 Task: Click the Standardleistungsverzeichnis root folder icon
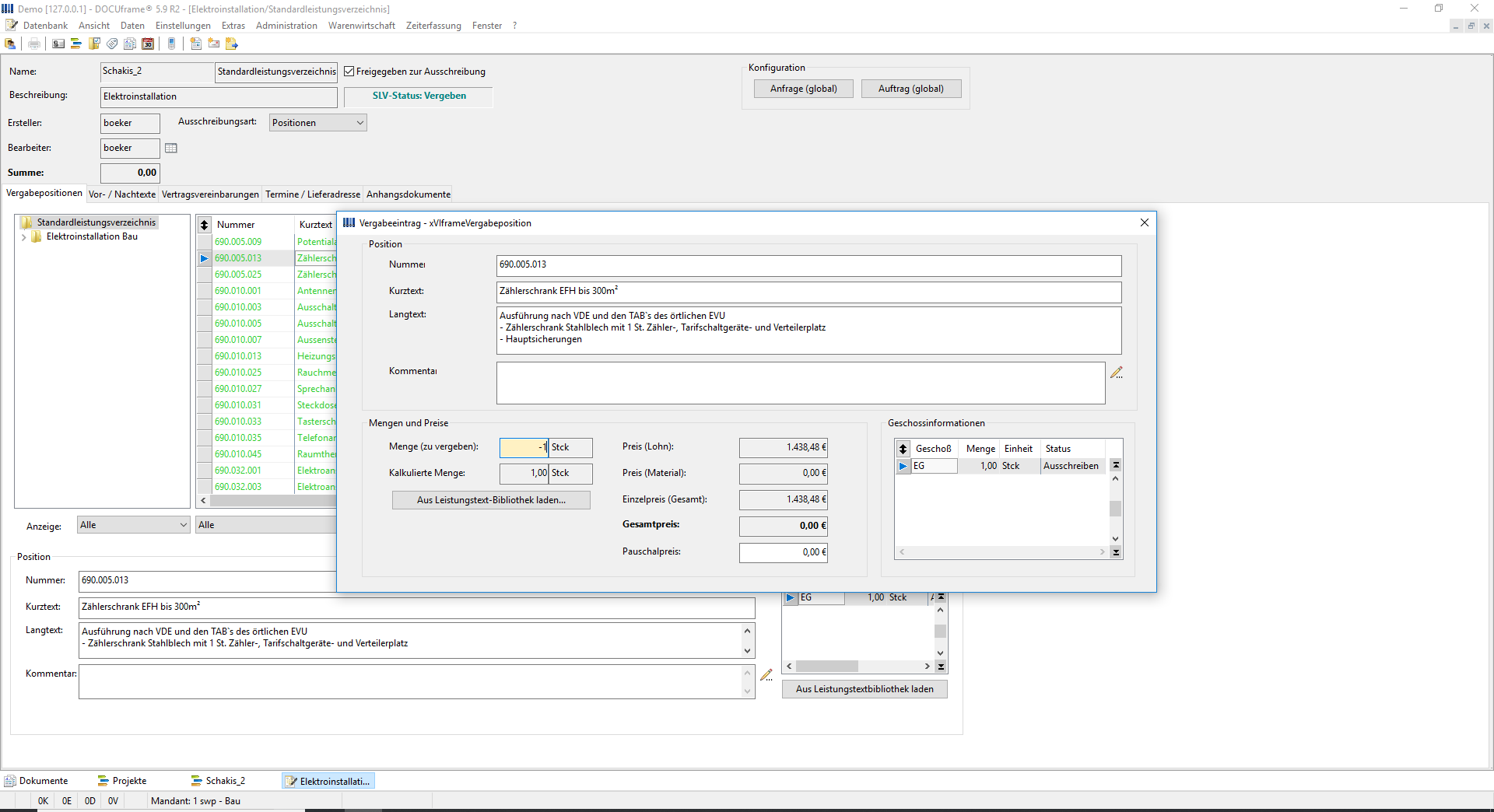(x=27, y=222)
